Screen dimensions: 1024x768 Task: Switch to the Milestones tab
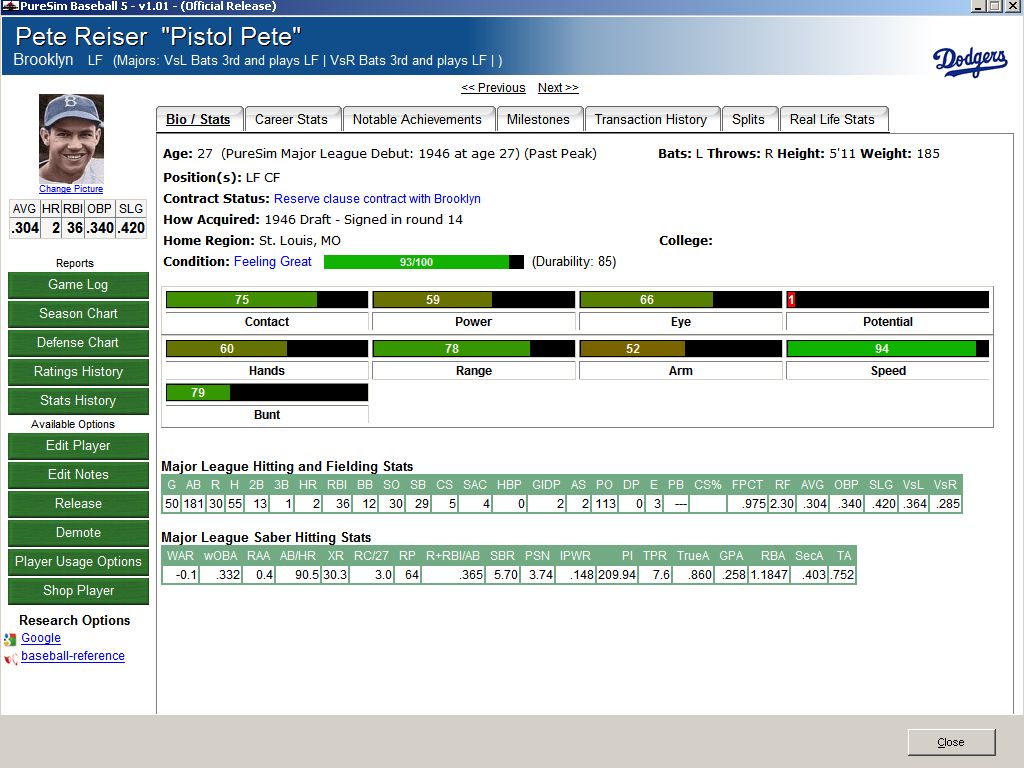(x=538, y=120)
